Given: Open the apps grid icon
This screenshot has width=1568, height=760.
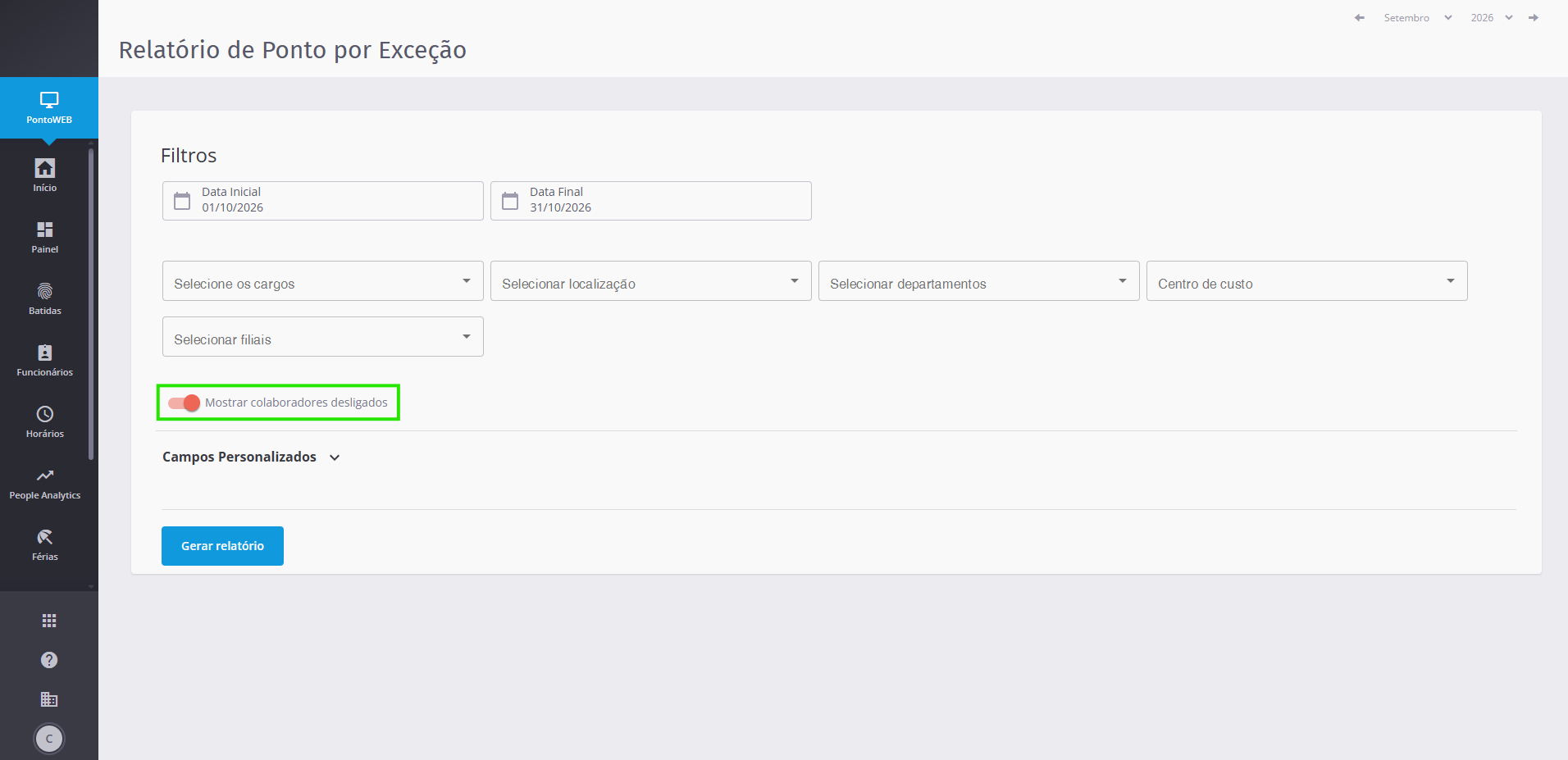Looking at the screenshot, I should pos(49,621).
